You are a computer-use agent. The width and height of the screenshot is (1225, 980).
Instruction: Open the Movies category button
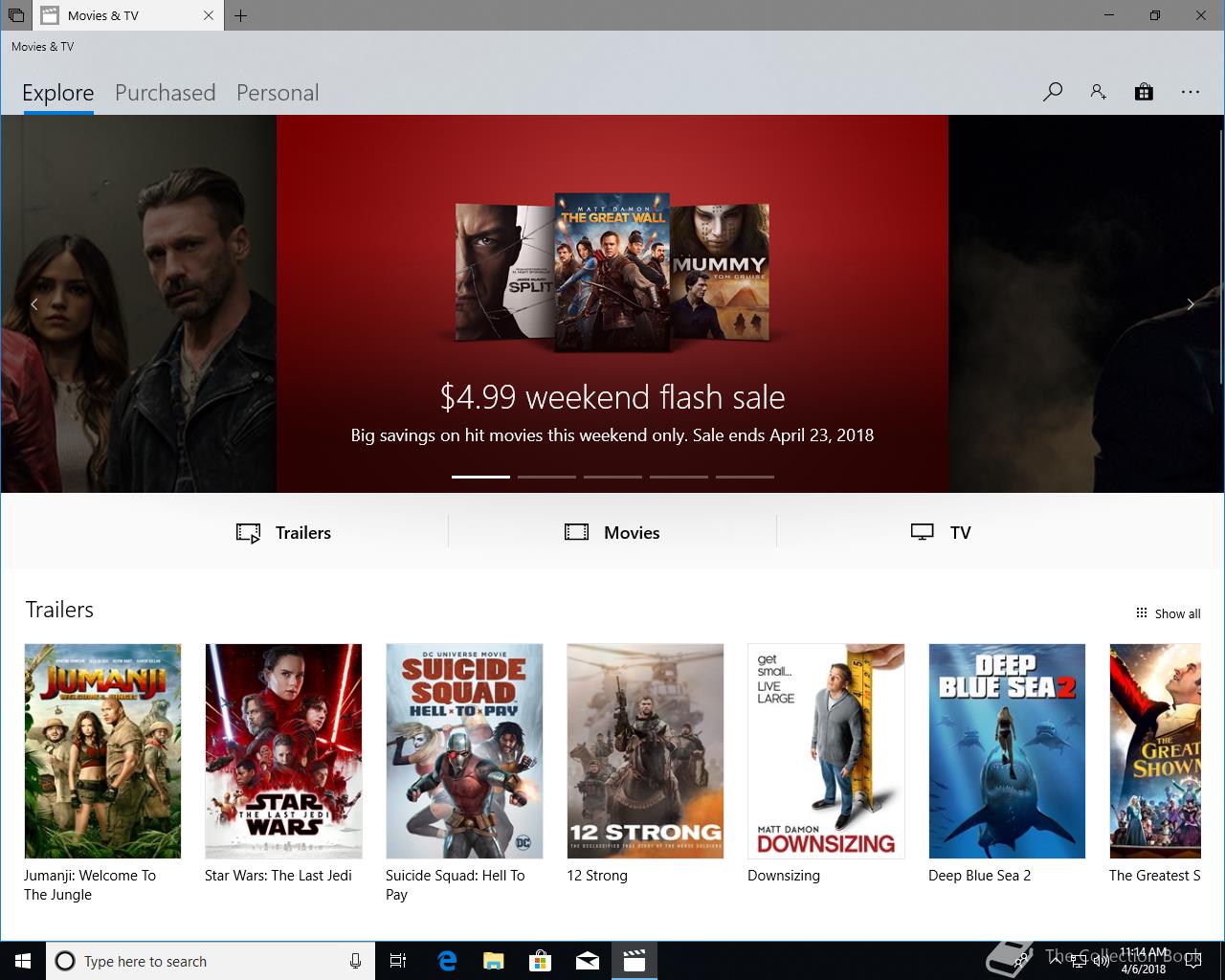coord(612,533)
